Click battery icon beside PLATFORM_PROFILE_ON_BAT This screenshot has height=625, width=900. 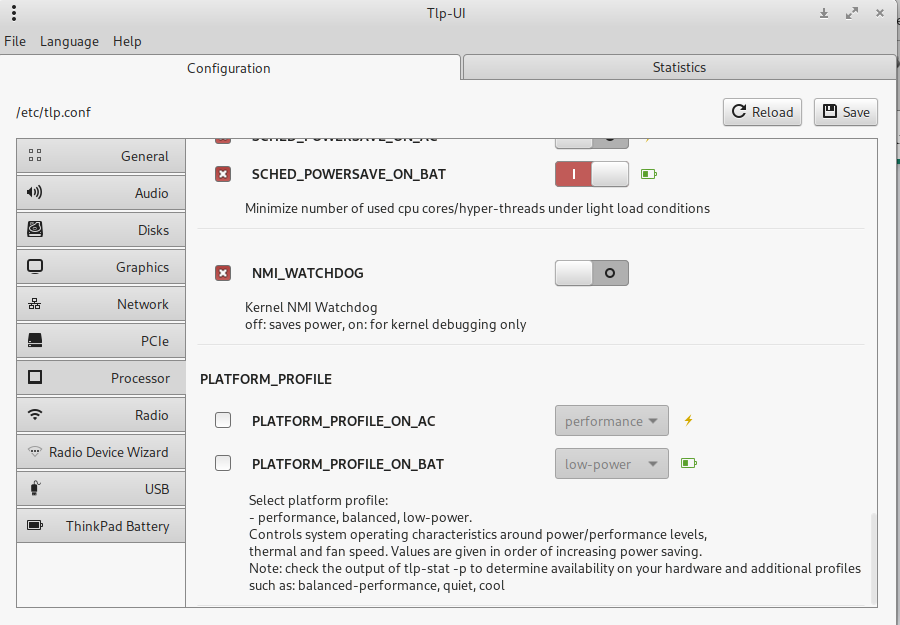689,463
